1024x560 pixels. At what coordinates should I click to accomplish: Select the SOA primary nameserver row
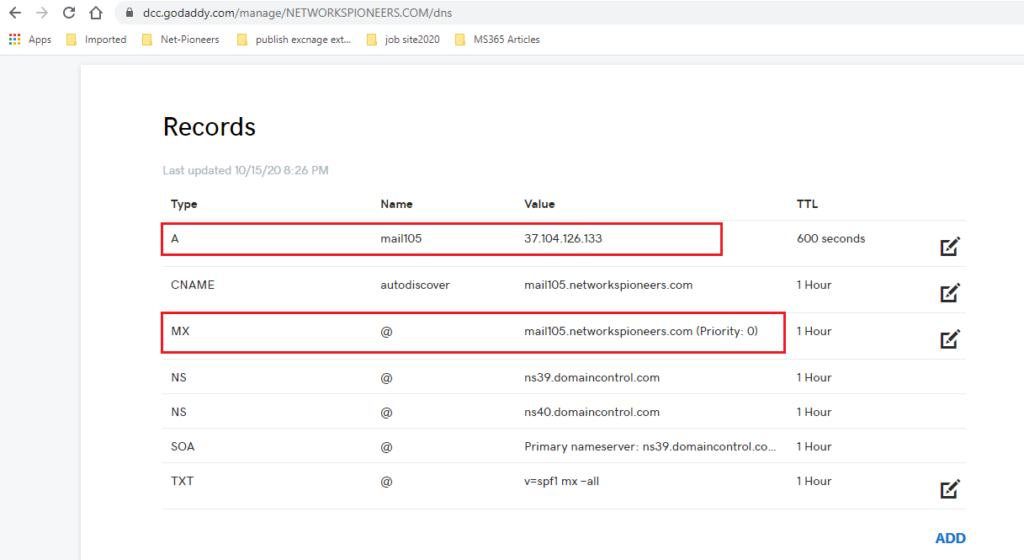(x=564, y=446)
